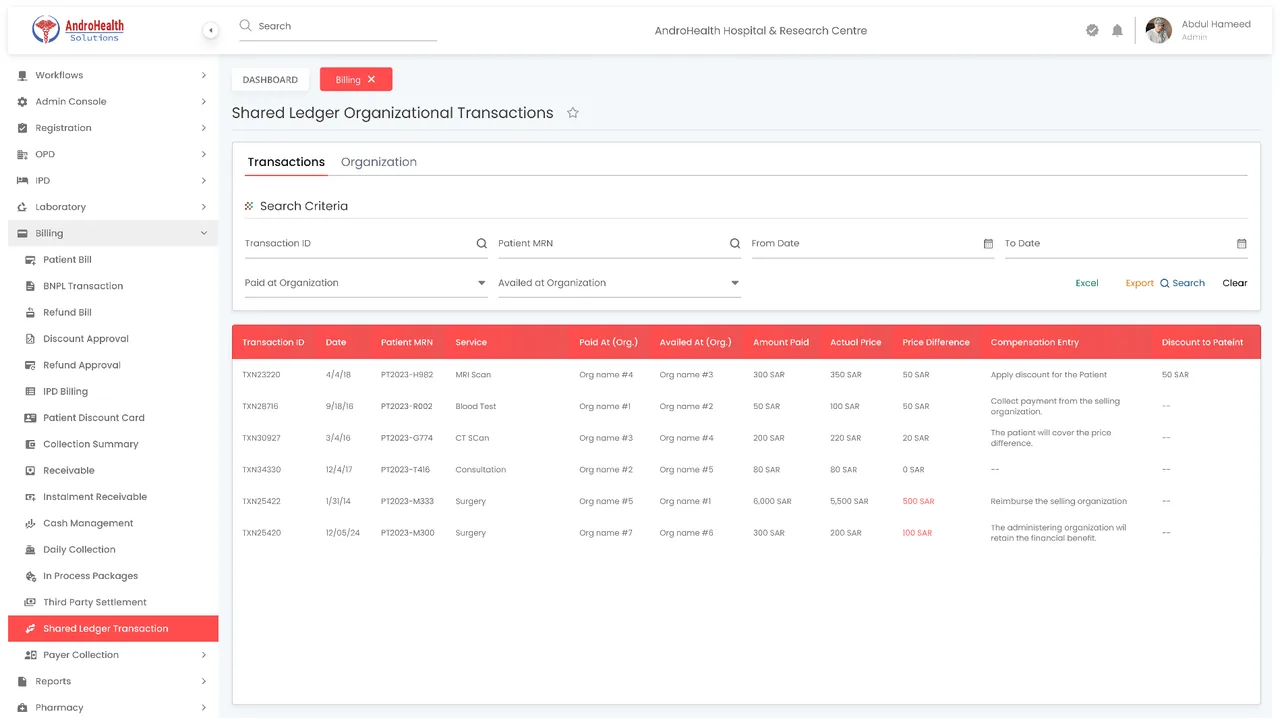Select transaction row TXN25420
Screen dimensions: 1280x718
click(746, 533)
